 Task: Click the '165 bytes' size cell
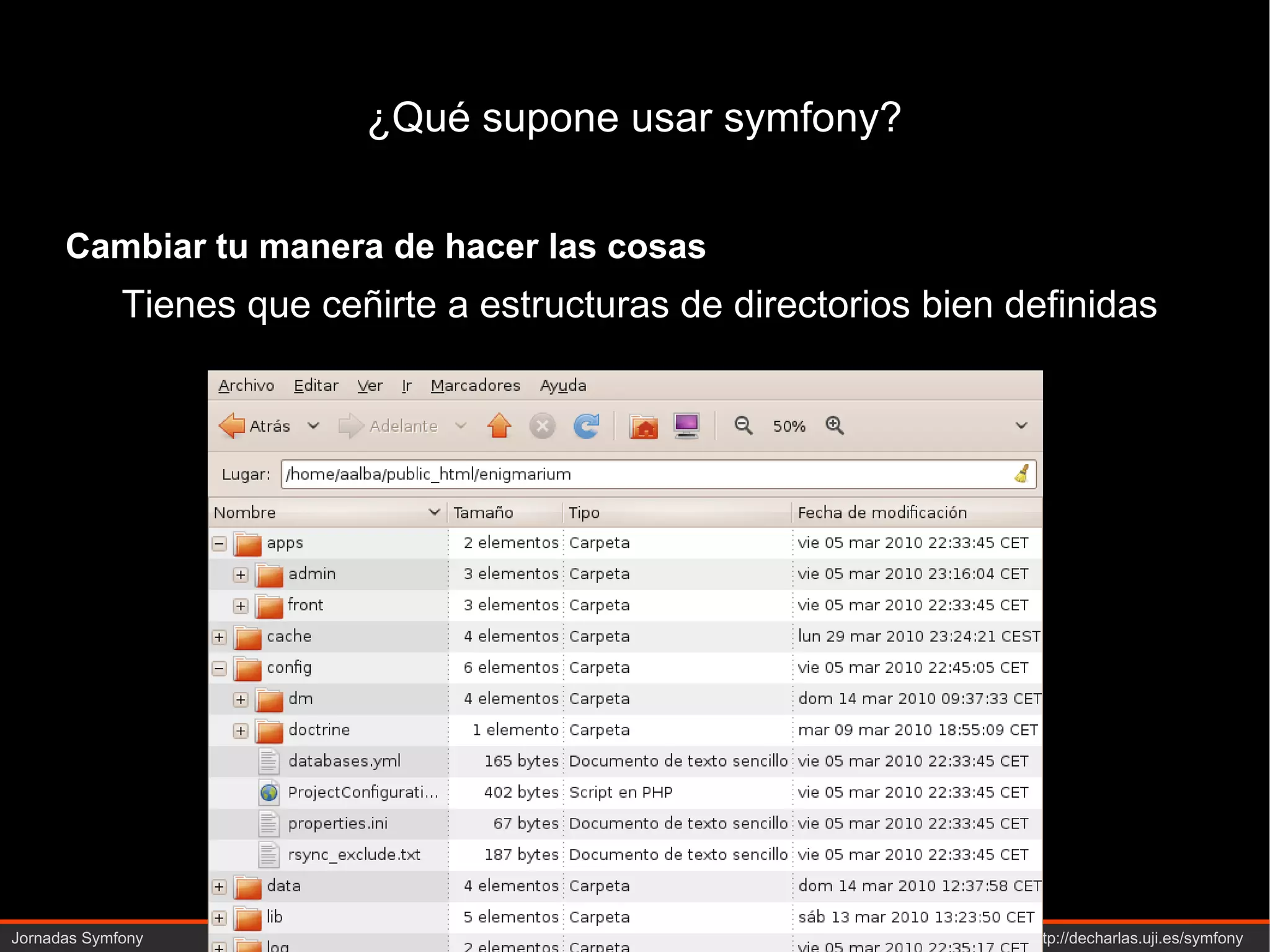tap(522, 762)
